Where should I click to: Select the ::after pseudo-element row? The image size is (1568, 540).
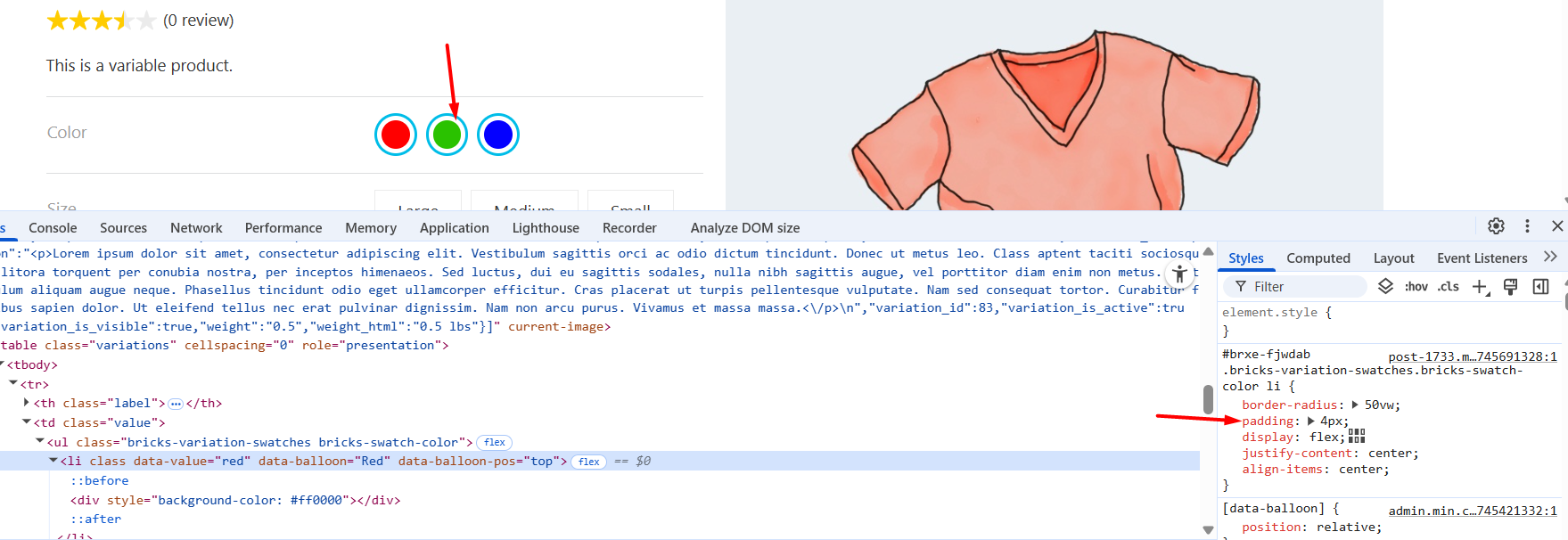(x=96, y=519)
